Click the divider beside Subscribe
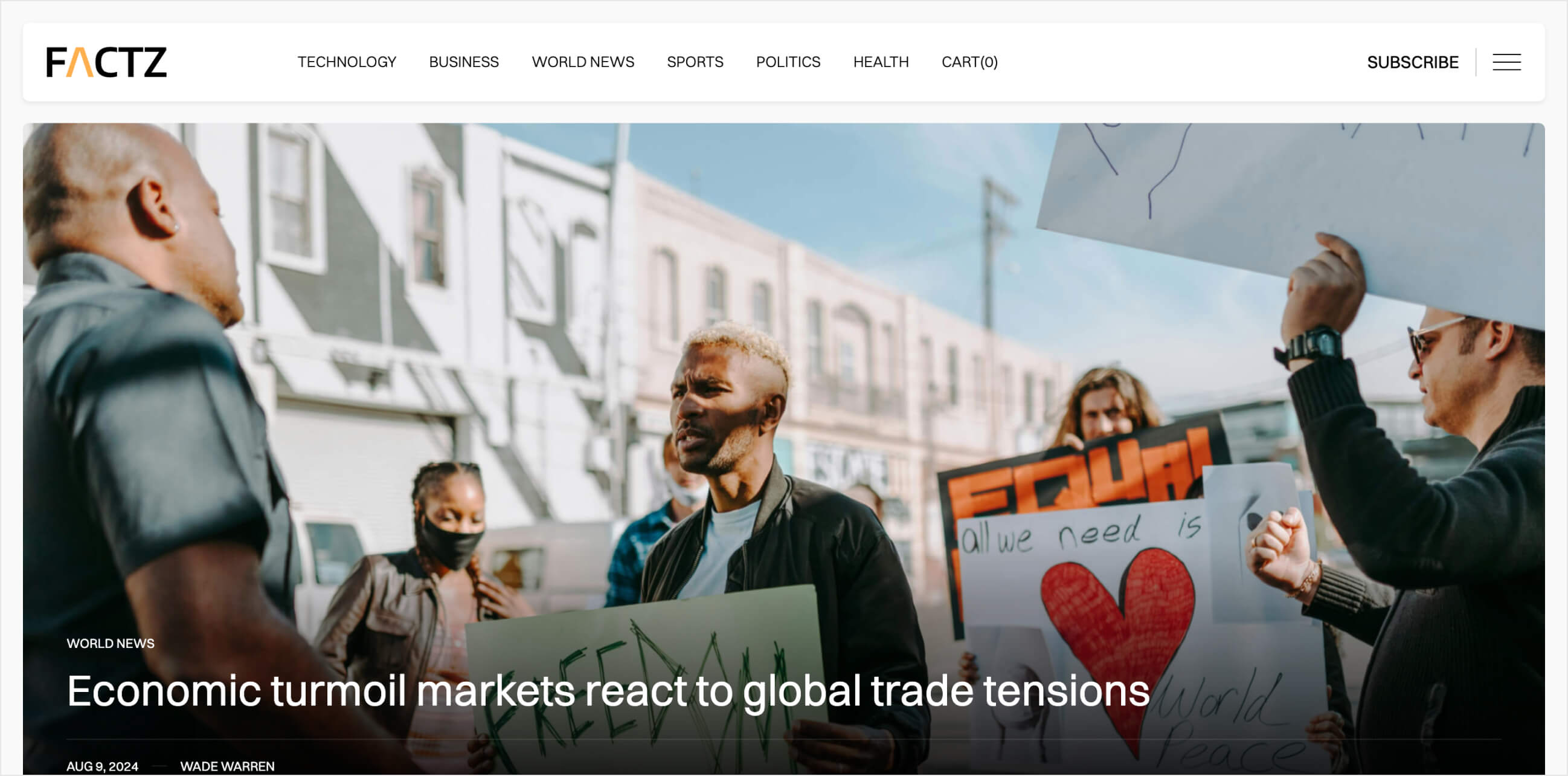1568x776 pixels. [x=1476, y=62]
